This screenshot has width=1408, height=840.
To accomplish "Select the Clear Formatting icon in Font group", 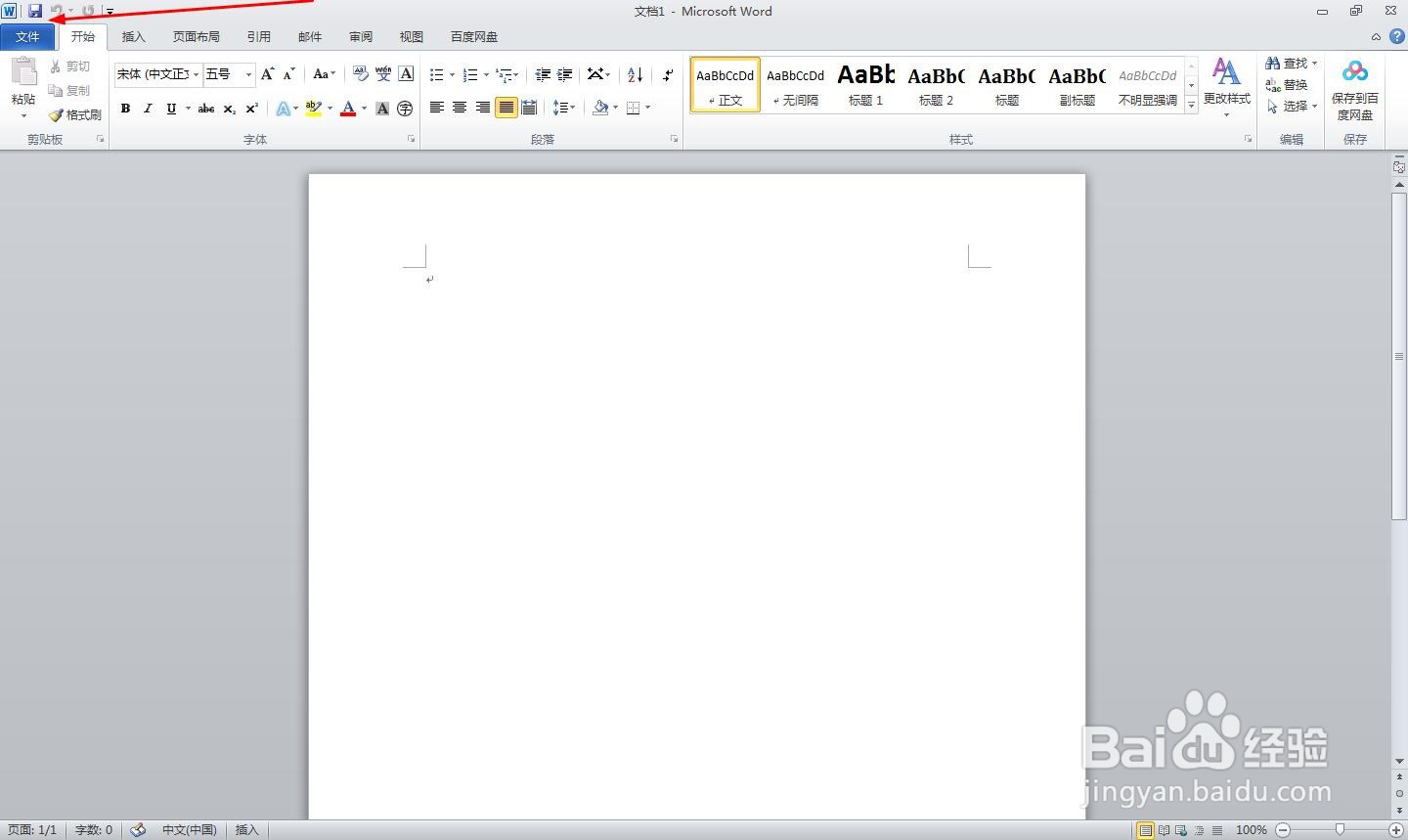I will 405,73.
